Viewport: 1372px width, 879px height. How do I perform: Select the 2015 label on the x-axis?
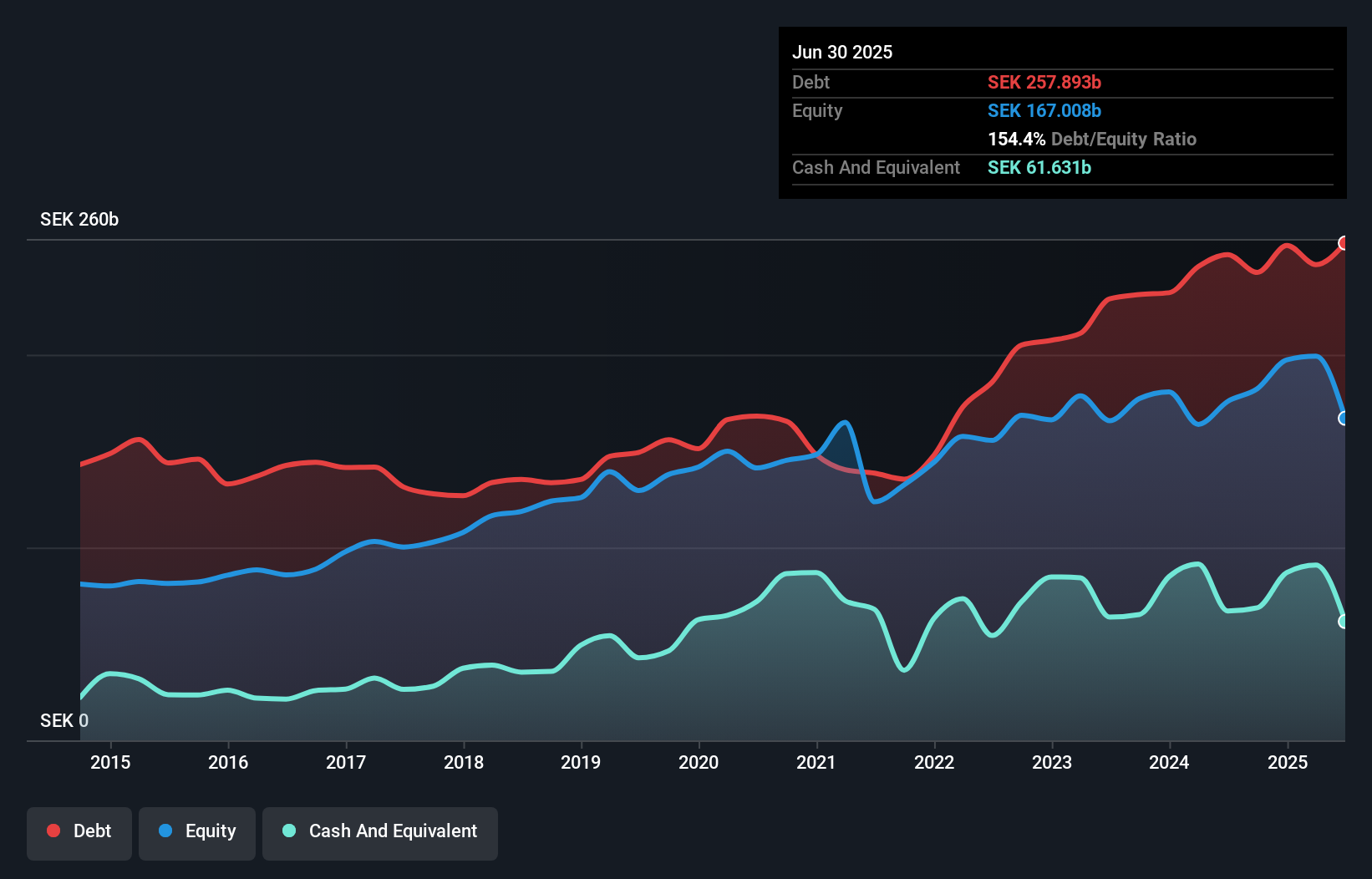pos(110,762)
